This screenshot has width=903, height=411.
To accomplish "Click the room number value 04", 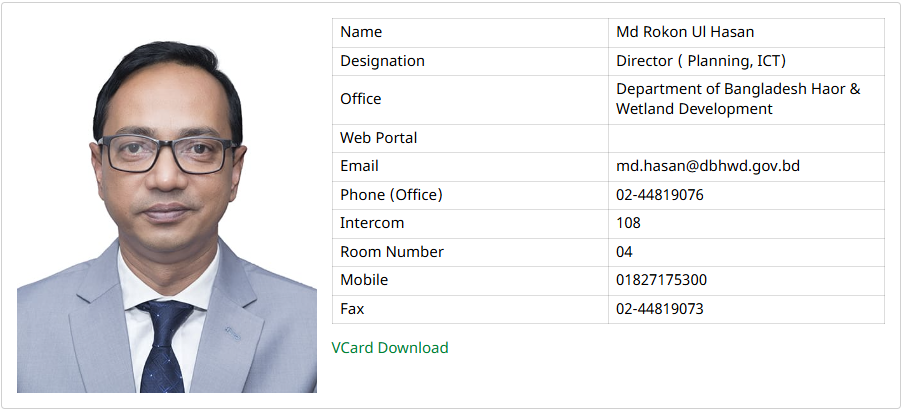I will [624, 252].
